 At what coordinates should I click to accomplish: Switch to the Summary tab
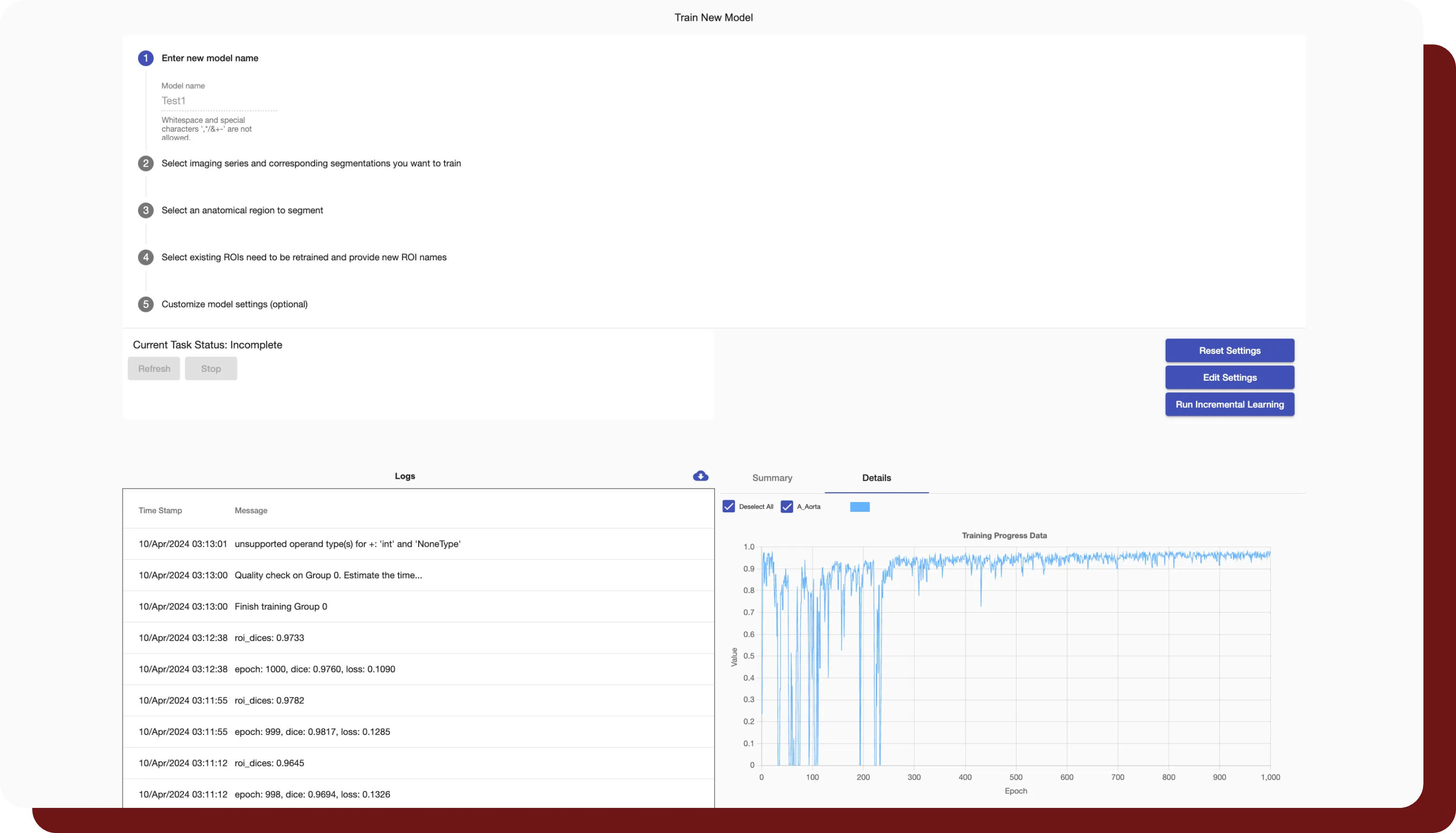coord(772,478)
